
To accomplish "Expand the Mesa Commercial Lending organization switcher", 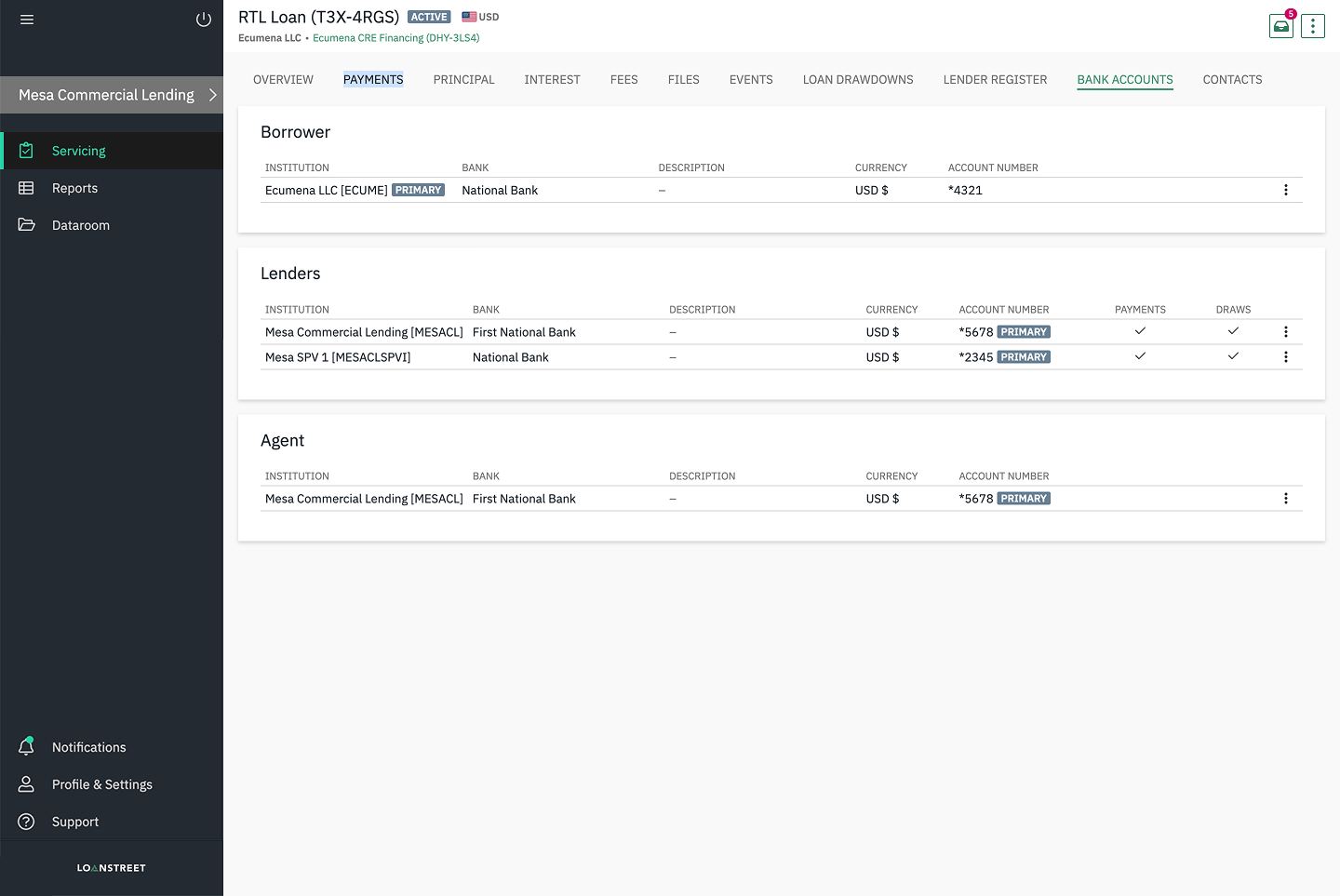I will point(112,95).
